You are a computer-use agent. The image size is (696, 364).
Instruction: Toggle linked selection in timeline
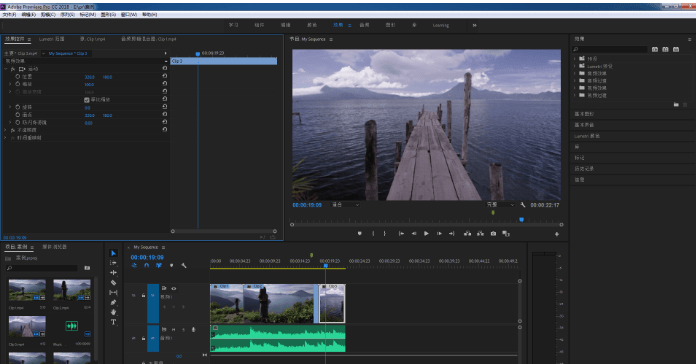(x=159, y=265)
